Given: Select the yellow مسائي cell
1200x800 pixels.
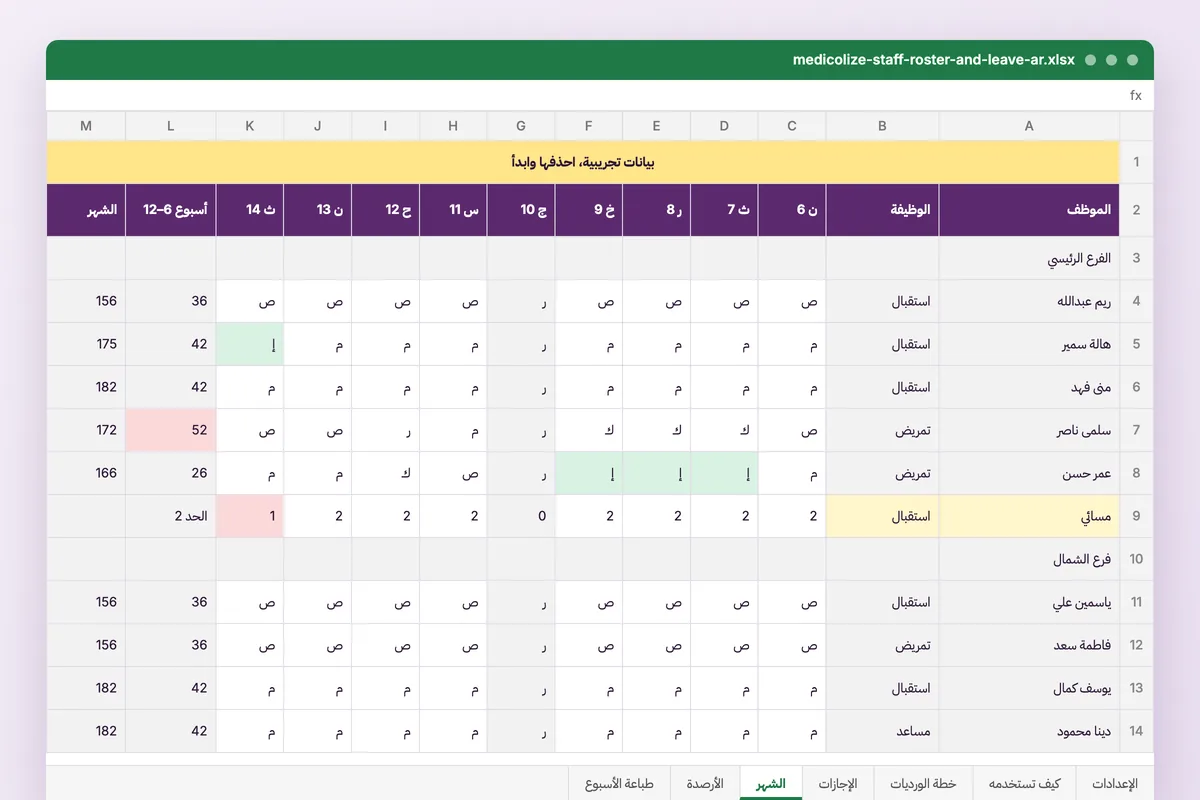Looking at the screenshot, I should pyautogui.click(x=1029, y=516).
